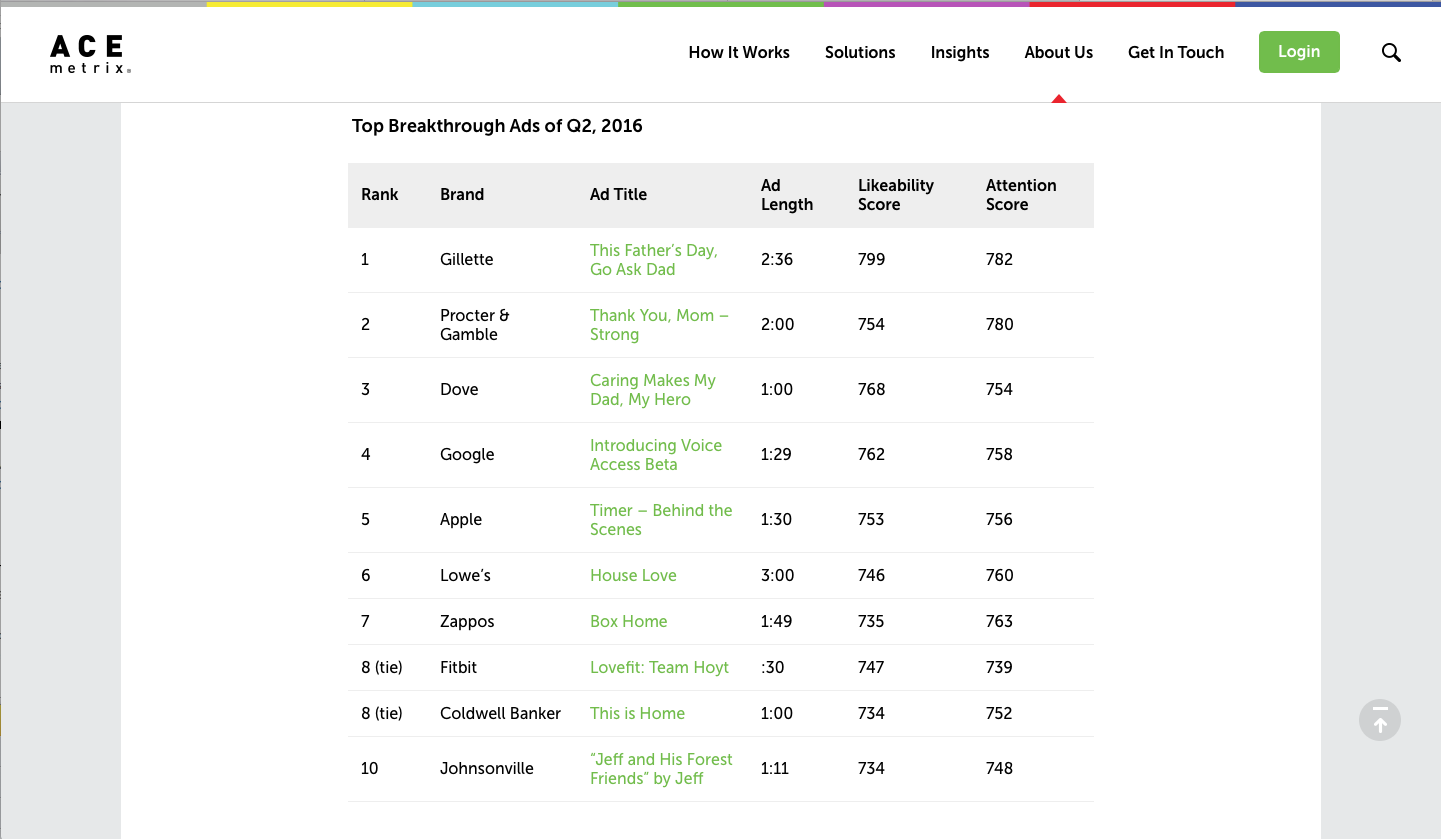The width and height of the screenshot is (1441, 839).
Task: Click the Ad Title column header
Action: pos(618,195)
